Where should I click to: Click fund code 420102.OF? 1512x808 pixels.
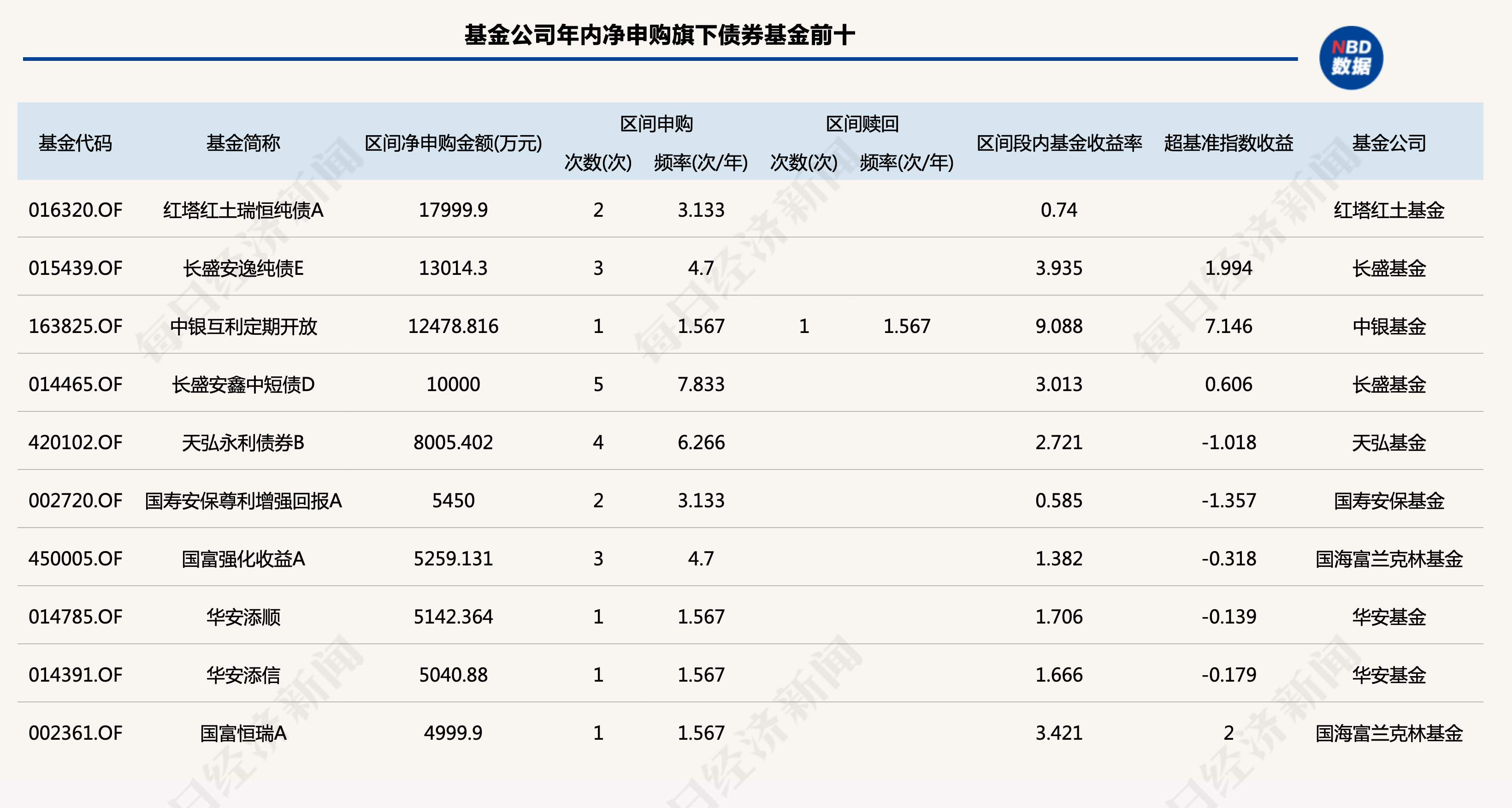[75, 442]
